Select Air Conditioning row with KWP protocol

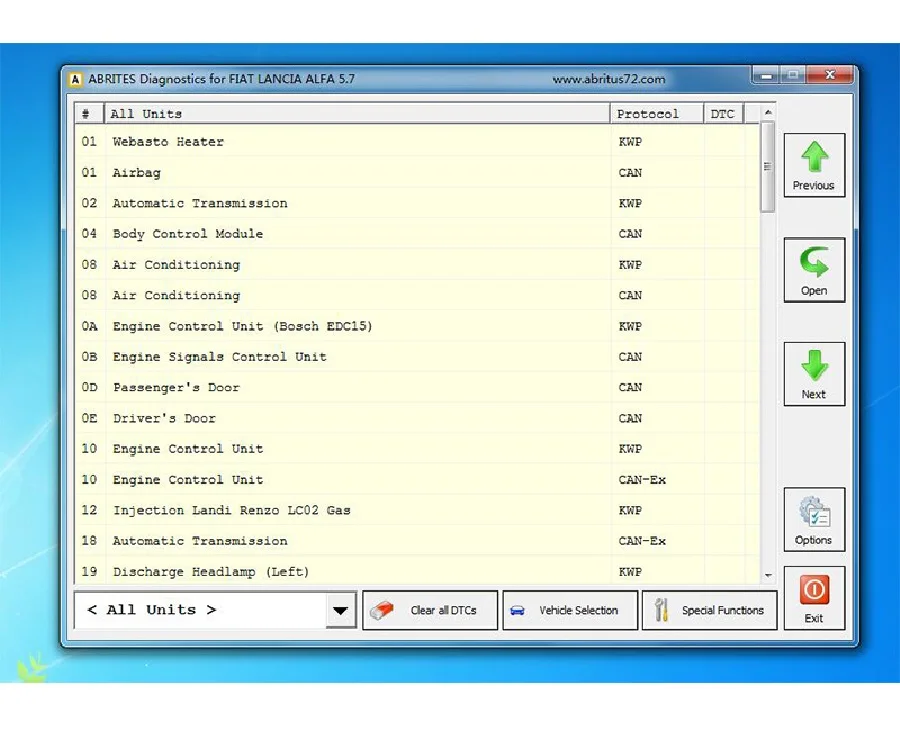(417, 265)
